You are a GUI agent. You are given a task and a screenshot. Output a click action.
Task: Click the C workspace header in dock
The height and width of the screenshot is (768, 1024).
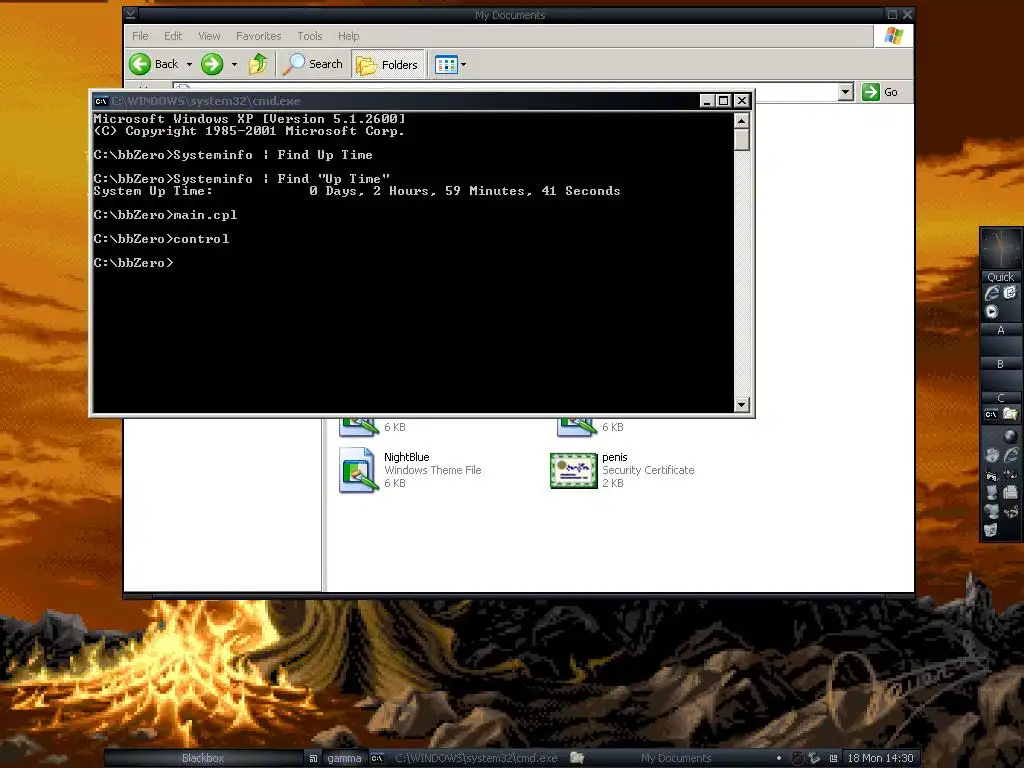1000,398
